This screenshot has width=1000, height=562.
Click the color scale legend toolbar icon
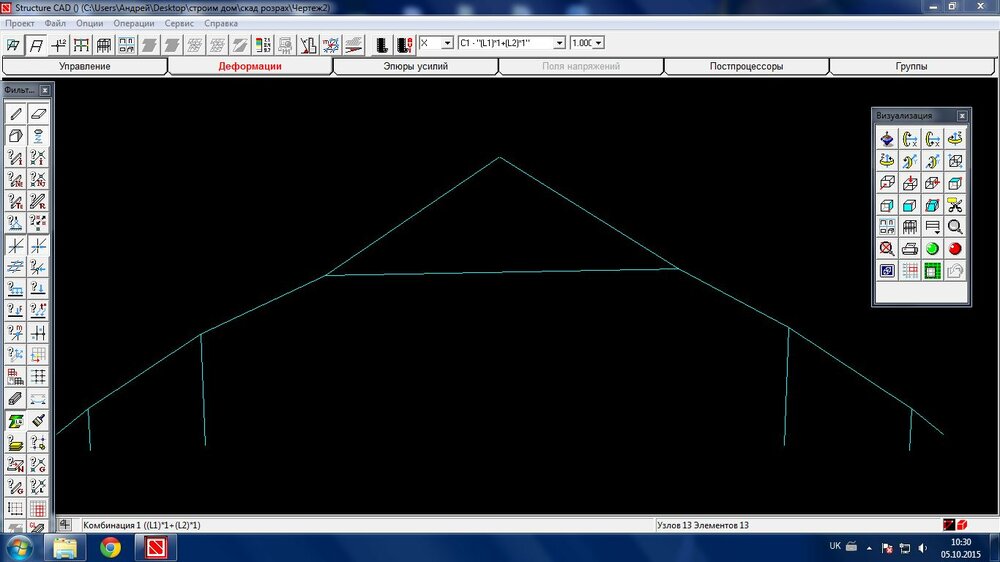[x=263, y=44]
